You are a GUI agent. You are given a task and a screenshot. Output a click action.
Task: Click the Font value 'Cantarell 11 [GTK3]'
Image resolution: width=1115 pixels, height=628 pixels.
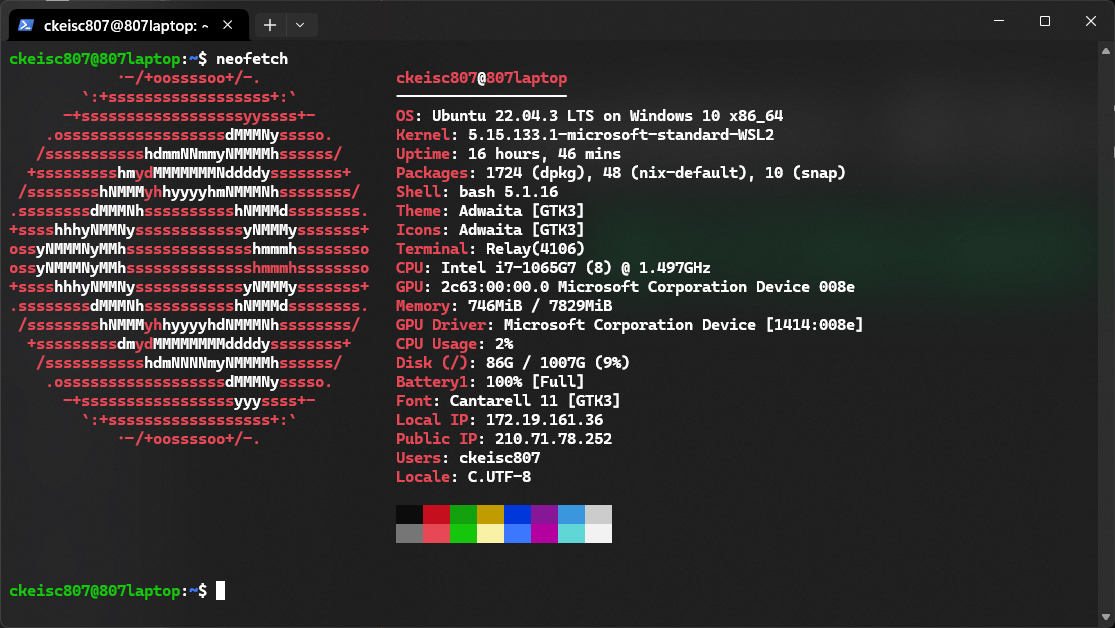point(535,401)
